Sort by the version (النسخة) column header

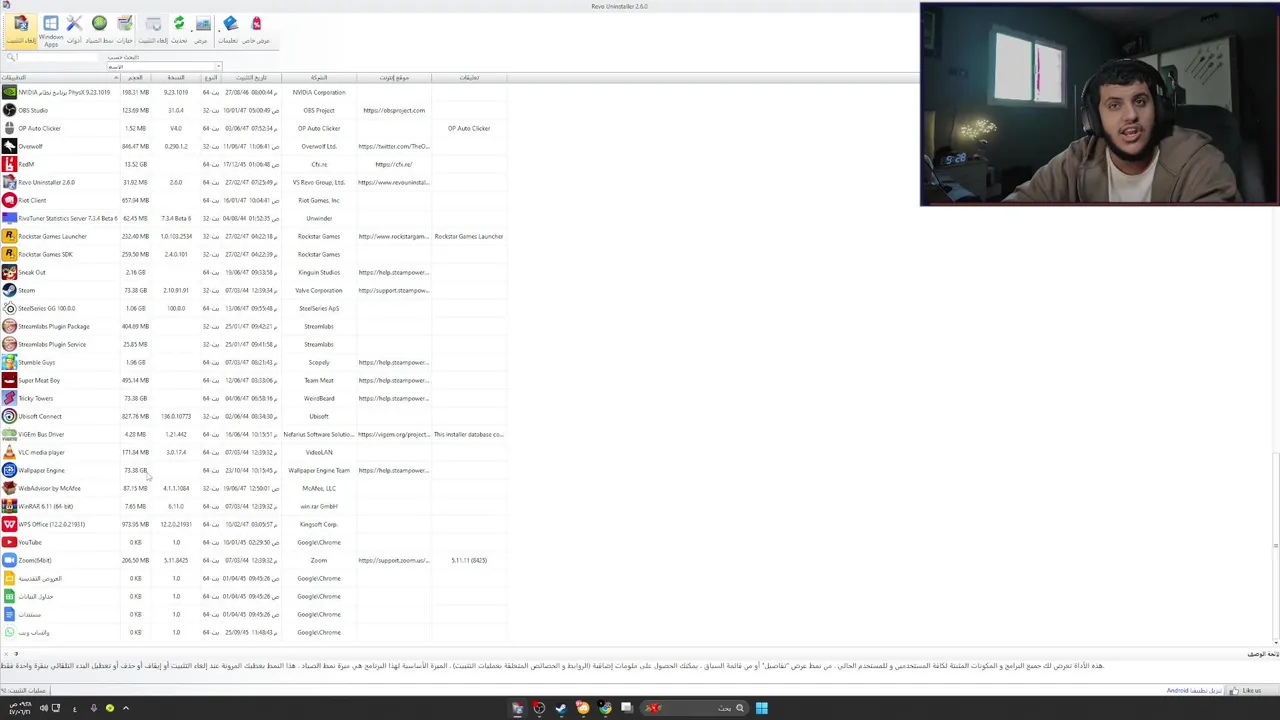point(176,77)
